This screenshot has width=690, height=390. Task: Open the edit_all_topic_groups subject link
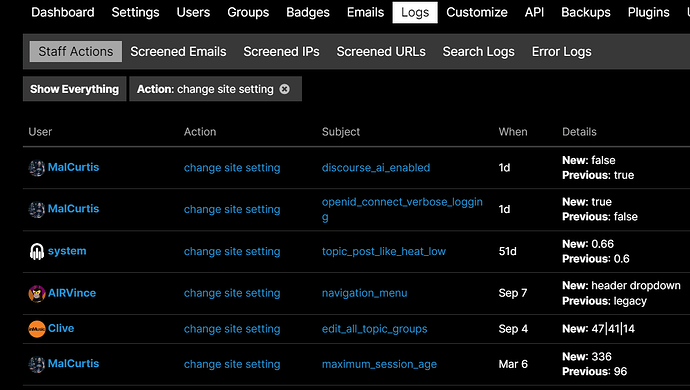[374, 329]
